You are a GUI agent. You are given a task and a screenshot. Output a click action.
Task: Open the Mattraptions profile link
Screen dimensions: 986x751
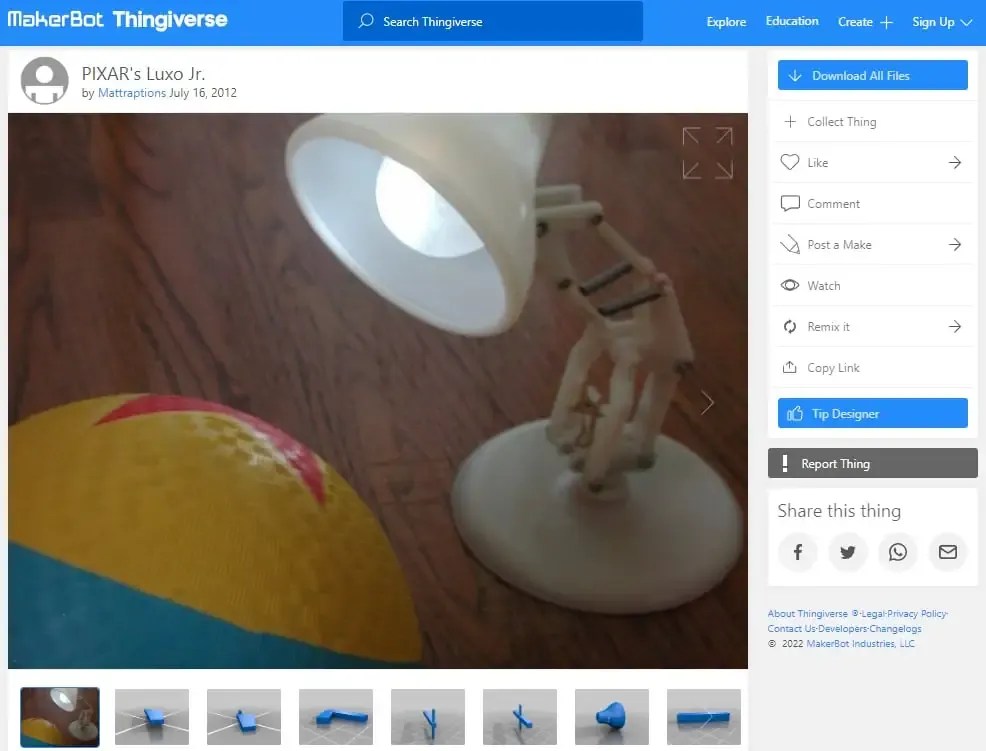click(131, 93)
